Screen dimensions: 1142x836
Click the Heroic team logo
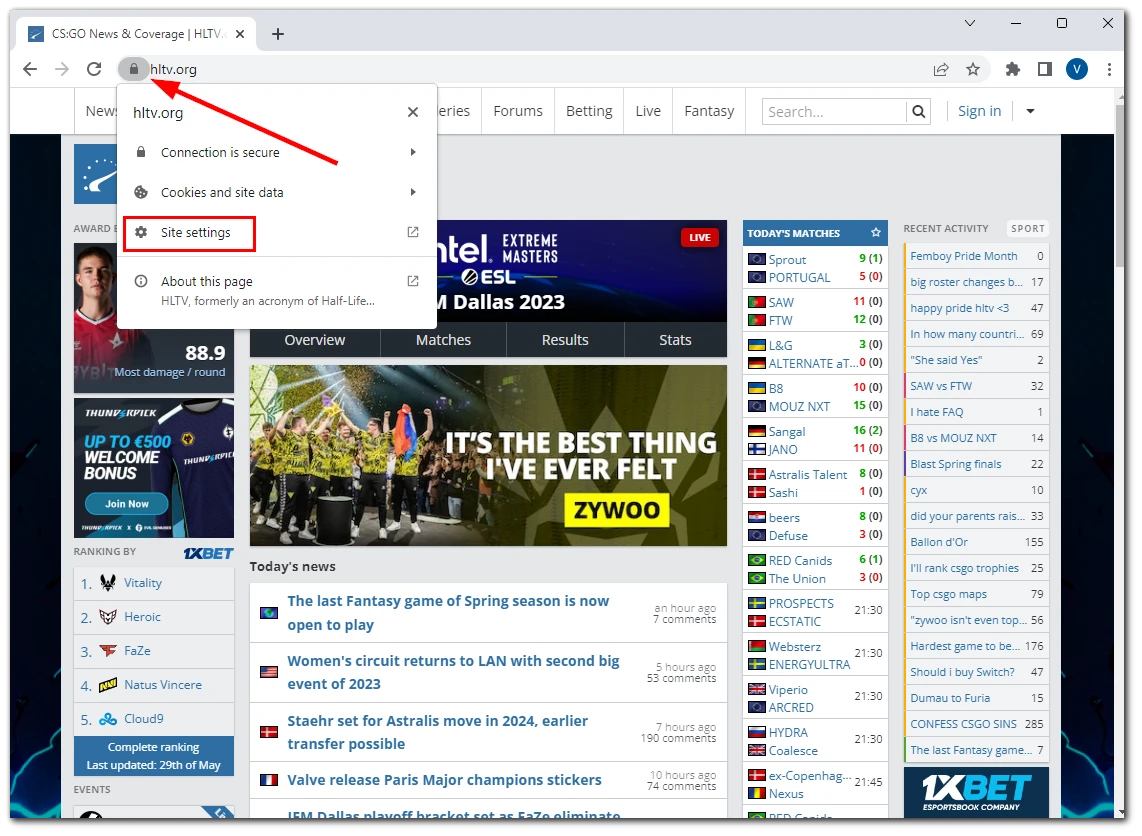point(108,617)
